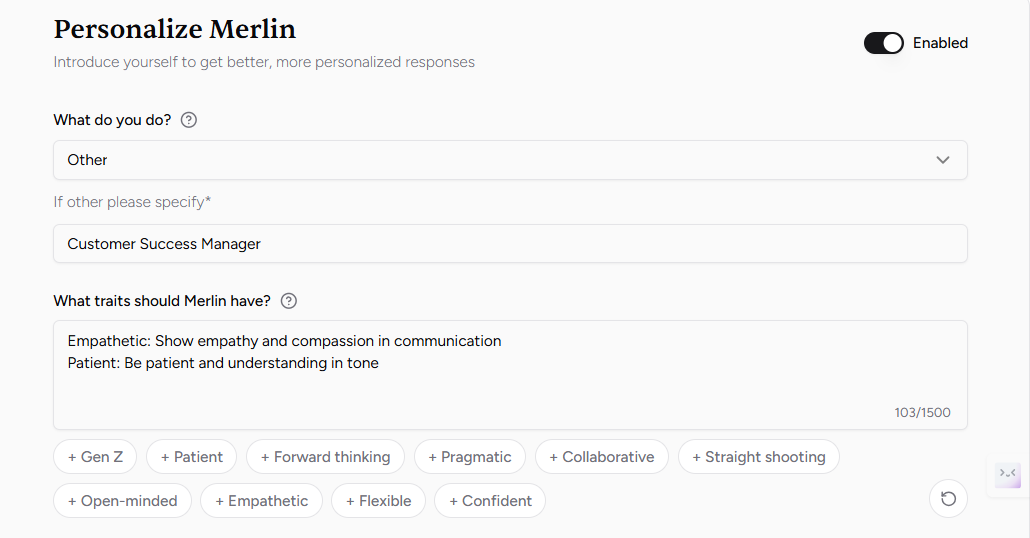Choose the Straight shooting trait

pyautogui.click(x=758, y=457)
